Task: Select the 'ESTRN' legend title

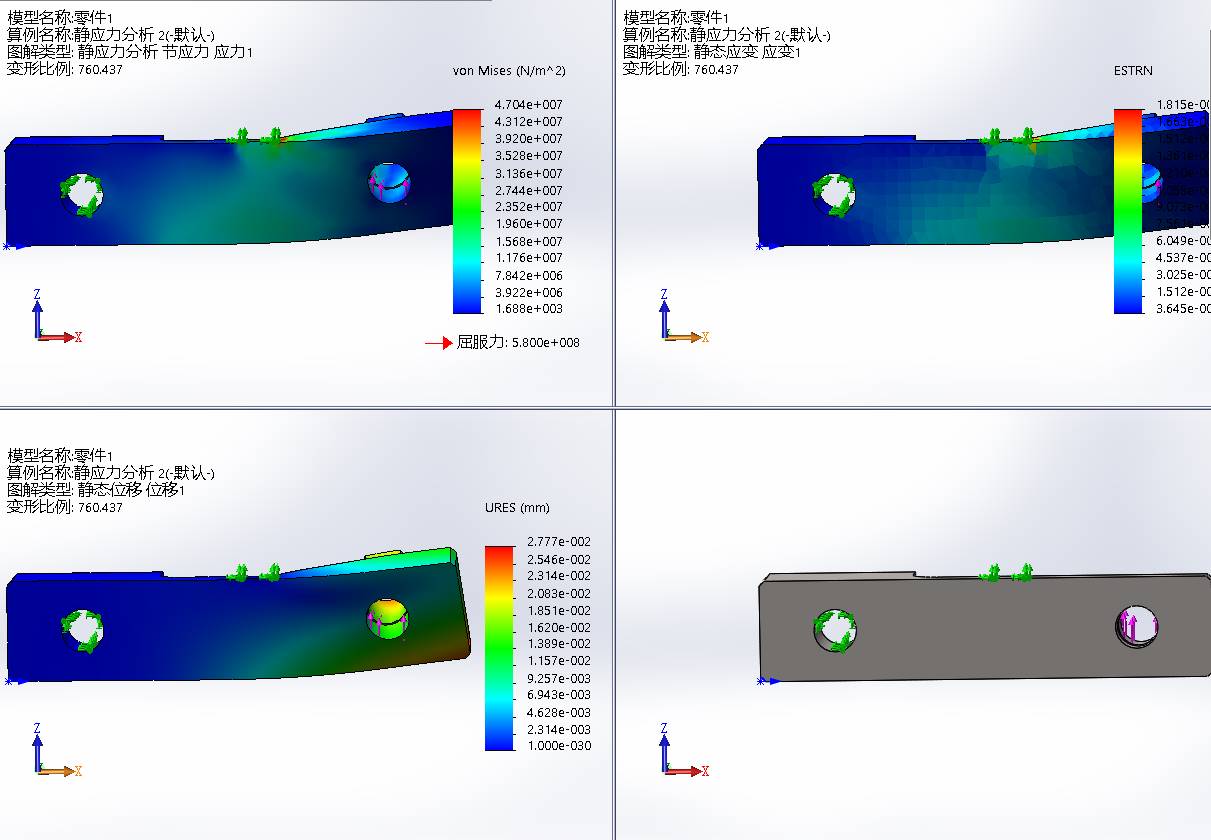Action: coord(1133,71)
